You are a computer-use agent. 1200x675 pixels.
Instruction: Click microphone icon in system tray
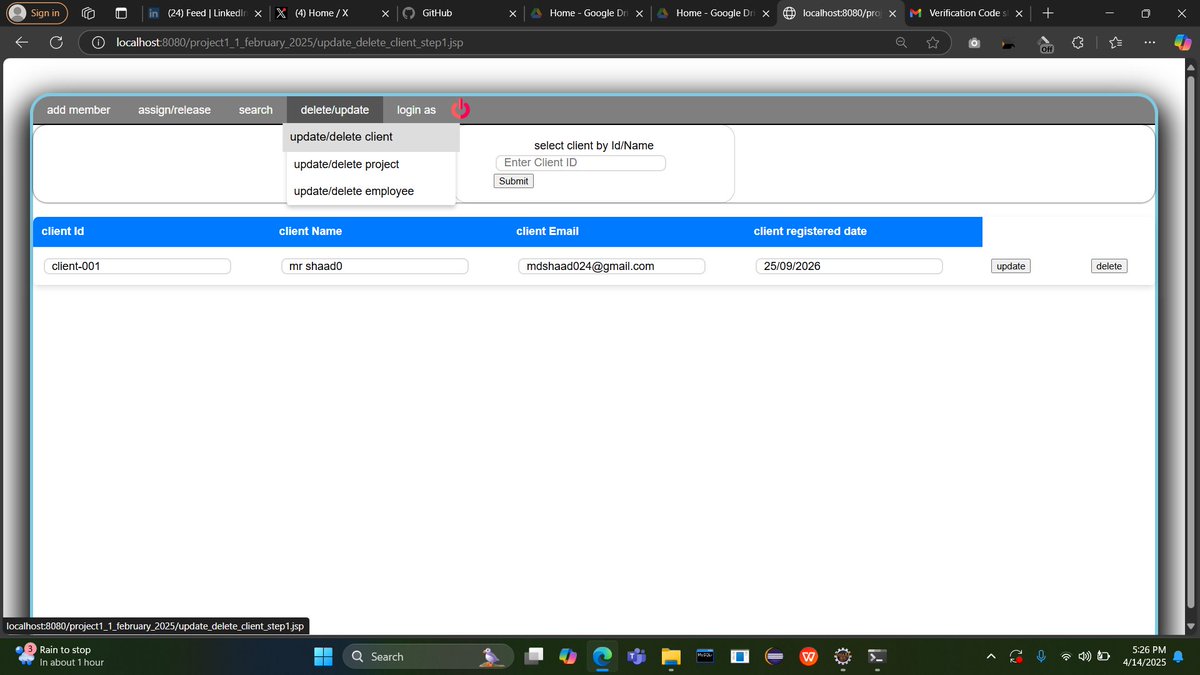1041,656
